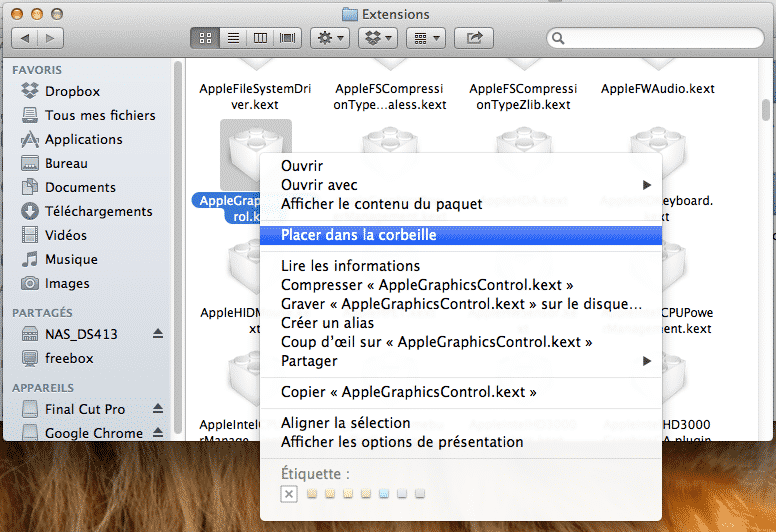Image resolution: width=776 pixels, height=532 pixels.
Task: Choose Ouvrir in the context menu
Action: point(461,166)
